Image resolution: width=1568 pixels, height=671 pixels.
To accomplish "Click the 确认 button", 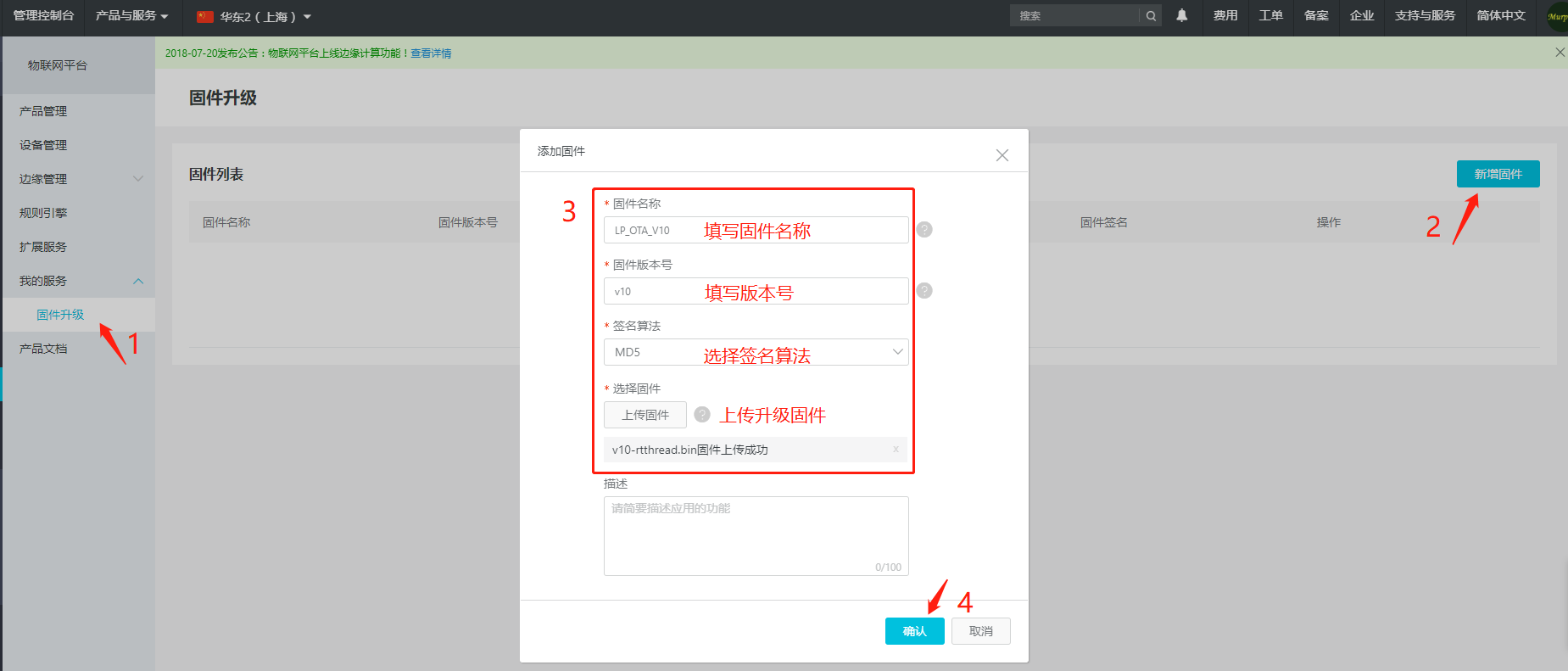I will click(x=914, y=631).
